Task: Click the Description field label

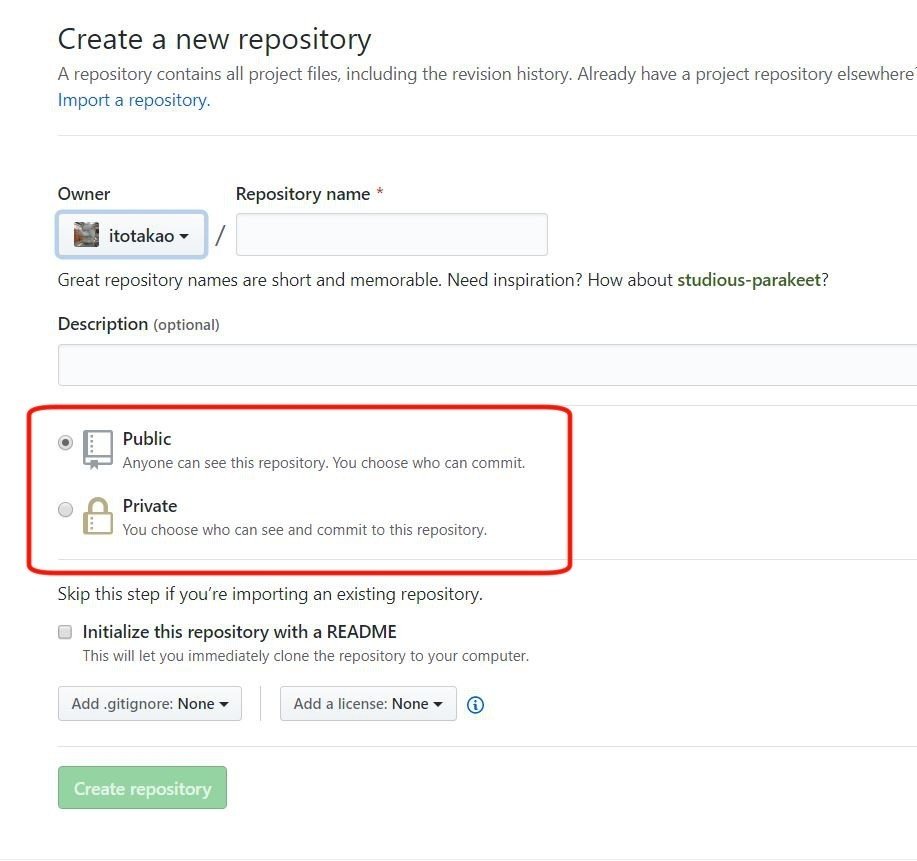Action: (x=103, y=324)
